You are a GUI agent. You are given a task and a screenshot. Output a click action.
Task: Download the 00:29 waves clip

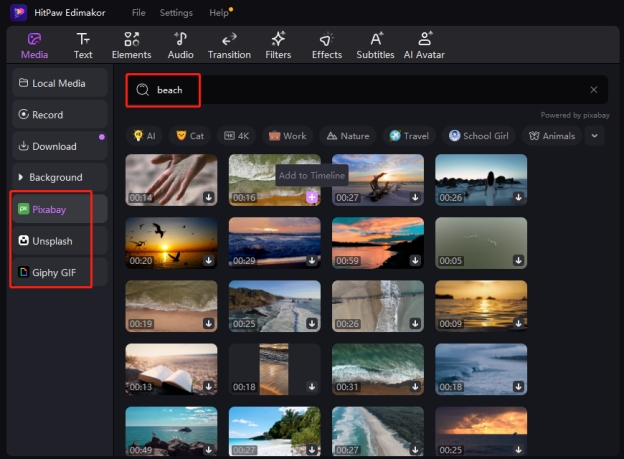click(x=312, y=260)
